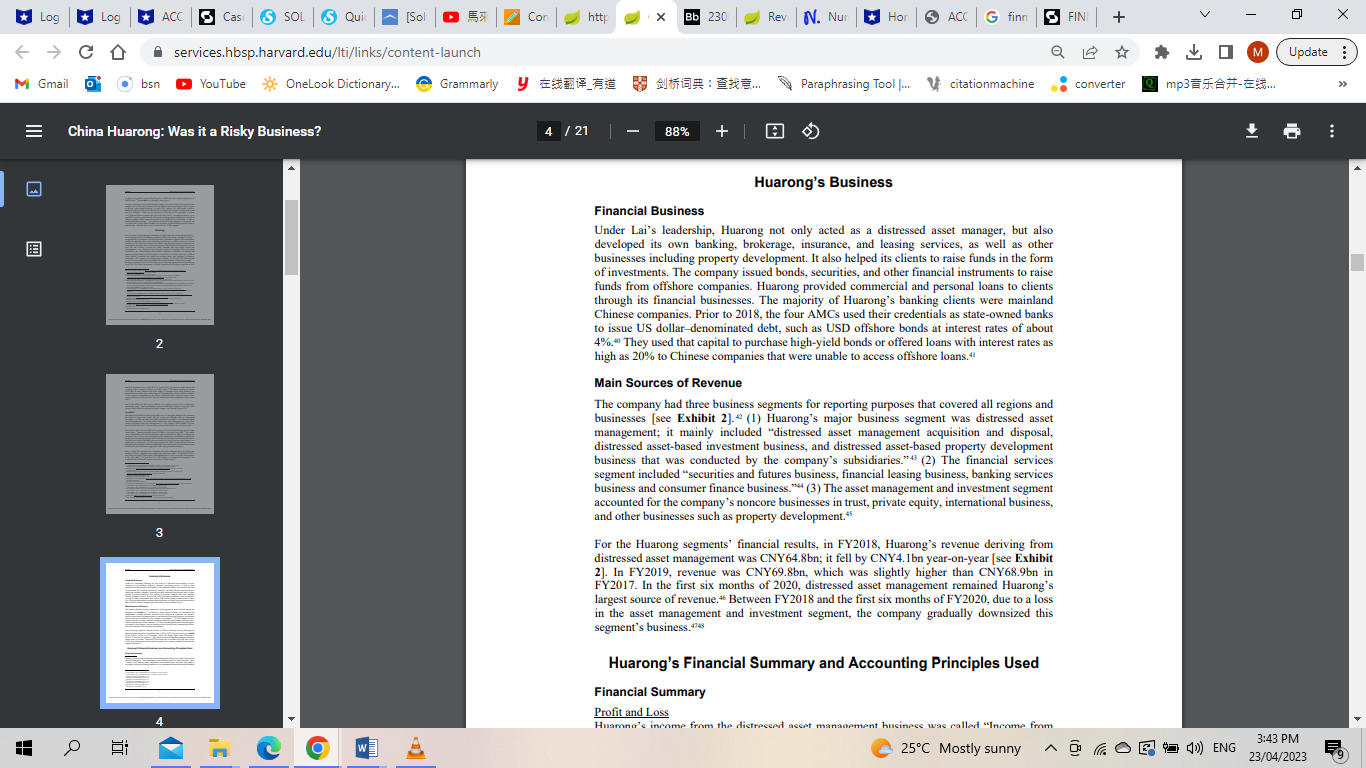1366x768 pixels.
Task: Bookmark this tab with the star icon
Action: pyautogui.click(x=1122, y=52)
